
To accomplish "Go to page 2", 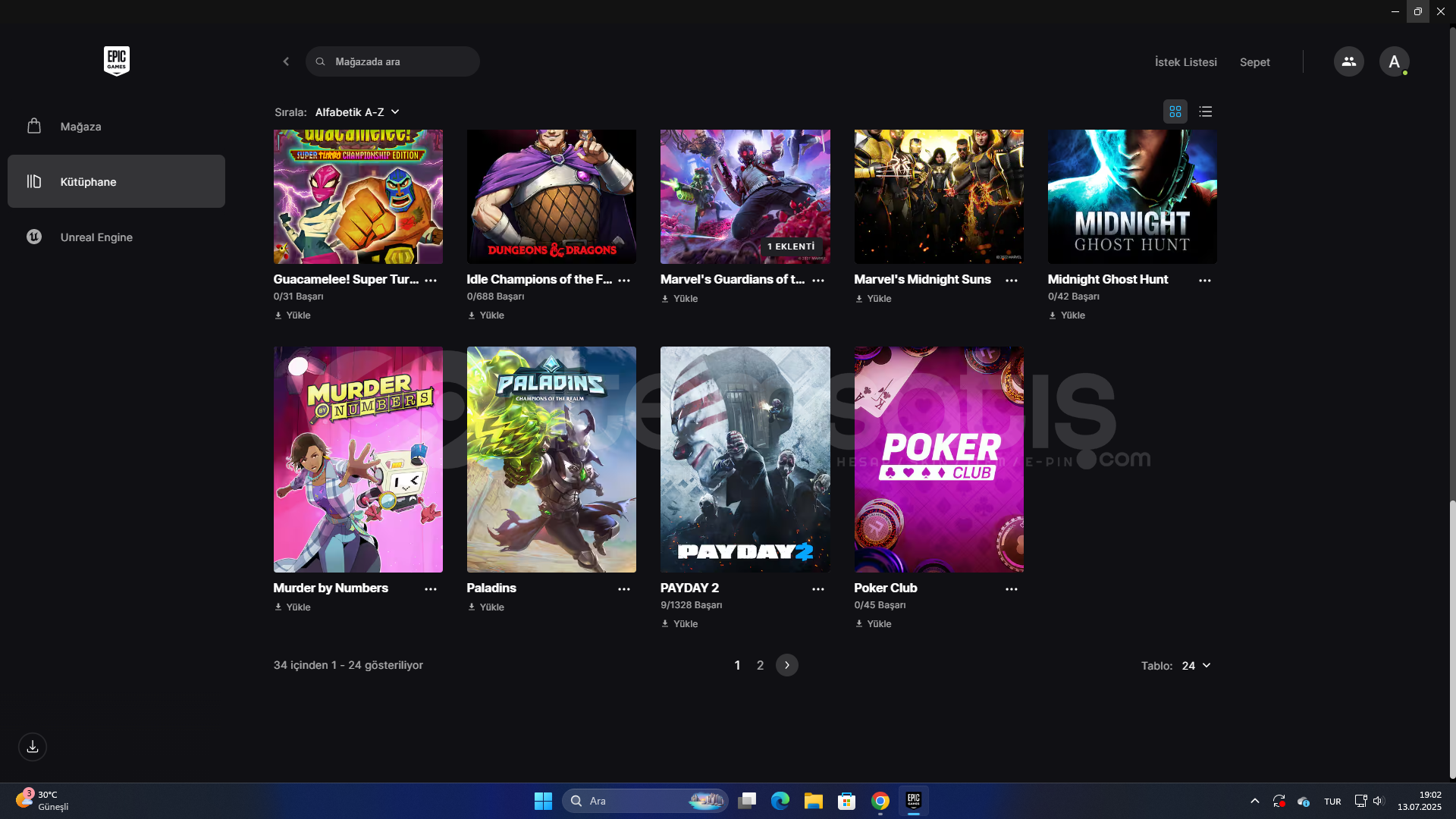I will click(x=760, y=665).
